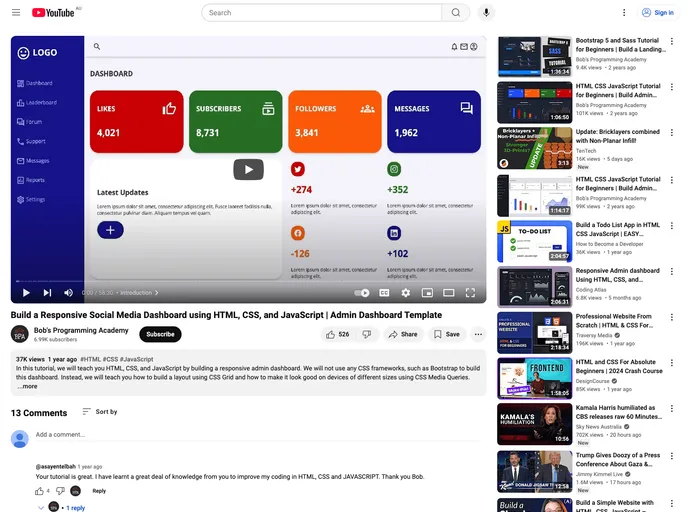688x512 pixels.
Task: Skip to the next video
Action: tap(47, 293)
